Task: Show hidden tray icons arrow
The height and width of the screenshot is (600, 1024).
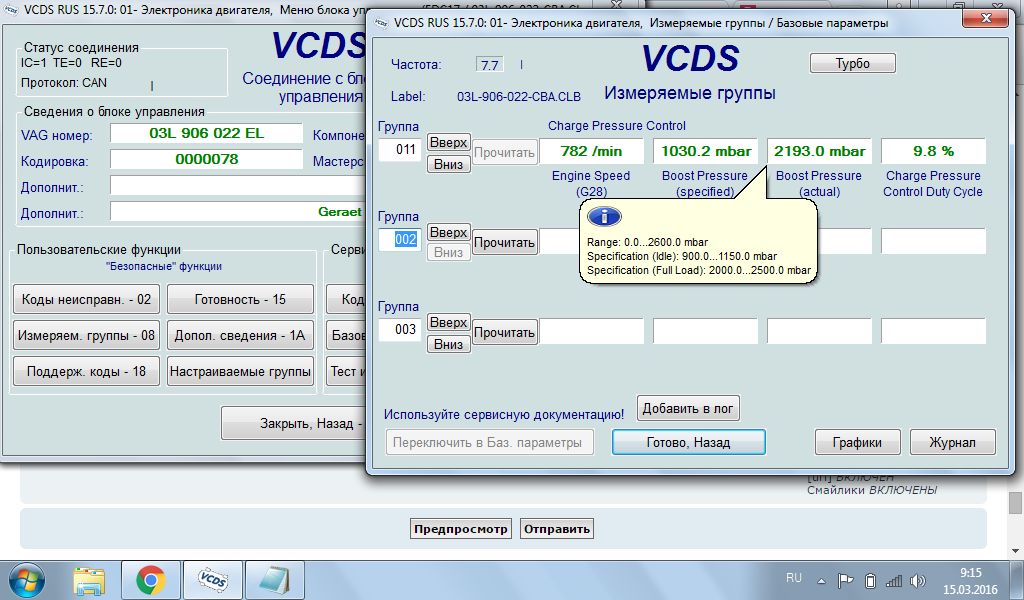Action: [823, 581]
